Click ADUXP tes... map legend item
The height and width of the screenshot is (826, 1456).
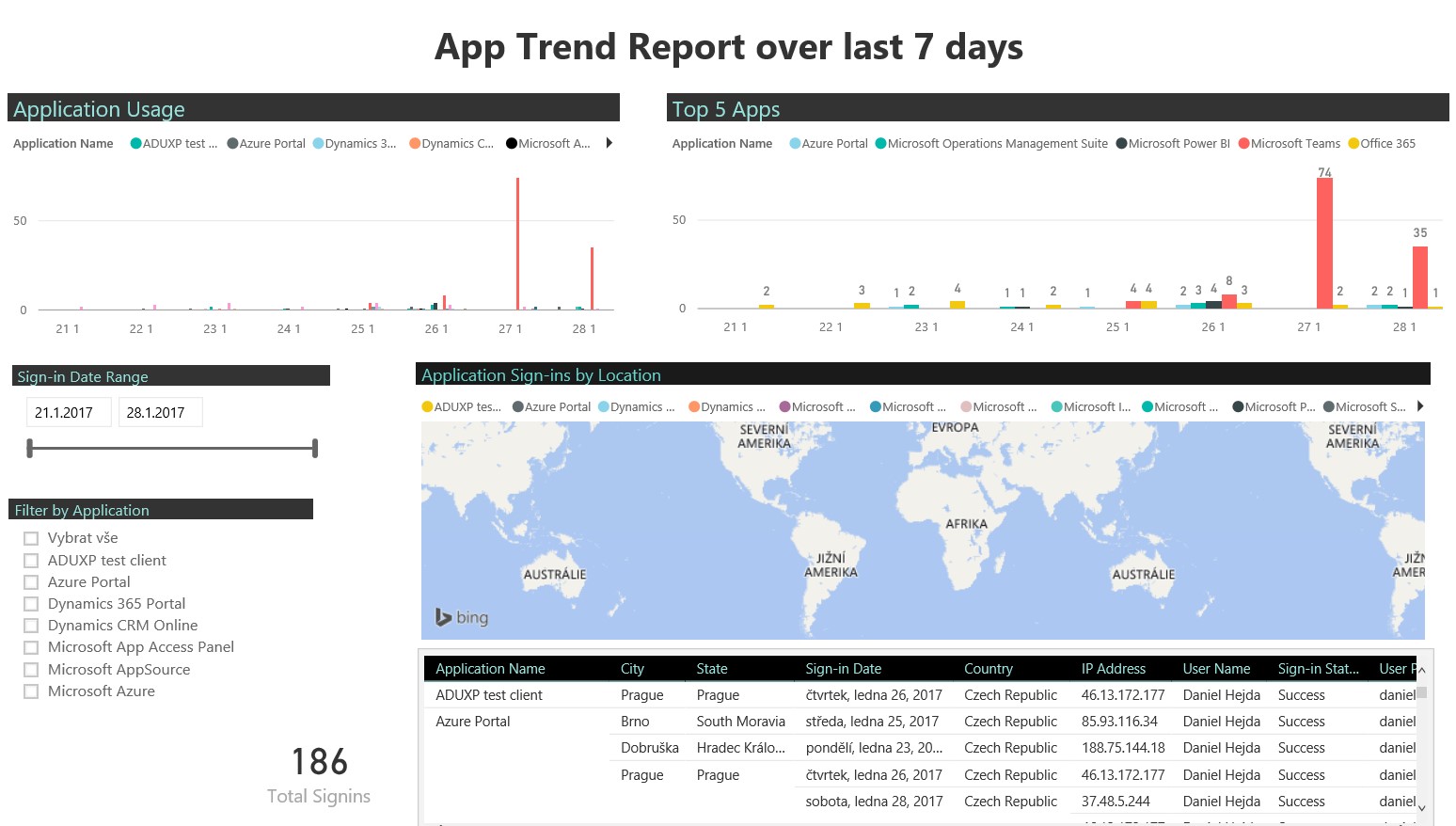(461, 406)
